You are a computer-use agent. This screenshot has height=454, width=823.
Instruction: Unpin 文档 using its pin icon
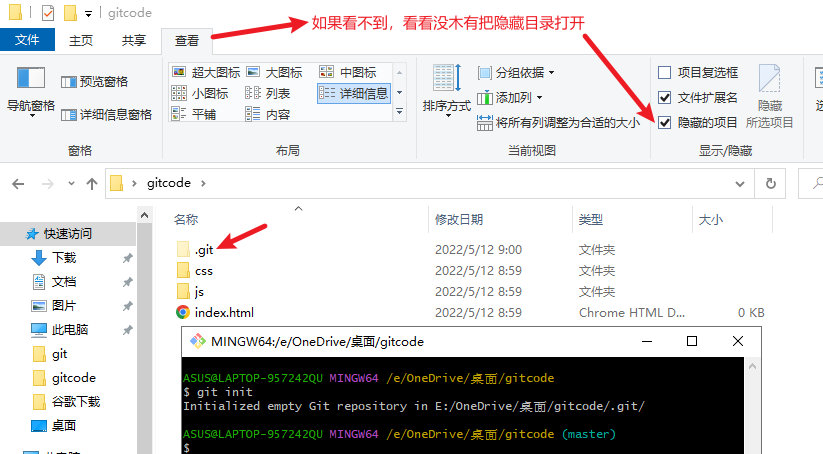[127, 282]
